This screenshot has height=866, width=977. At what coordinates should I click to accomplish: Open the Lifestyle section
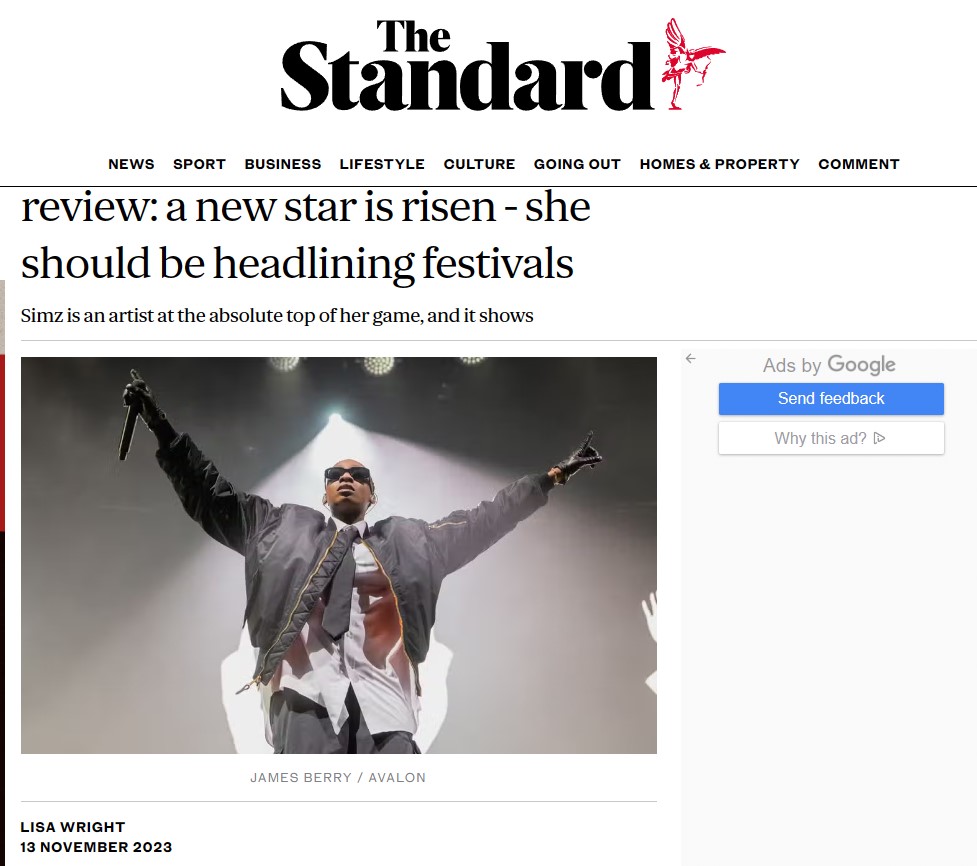[382, 164]
